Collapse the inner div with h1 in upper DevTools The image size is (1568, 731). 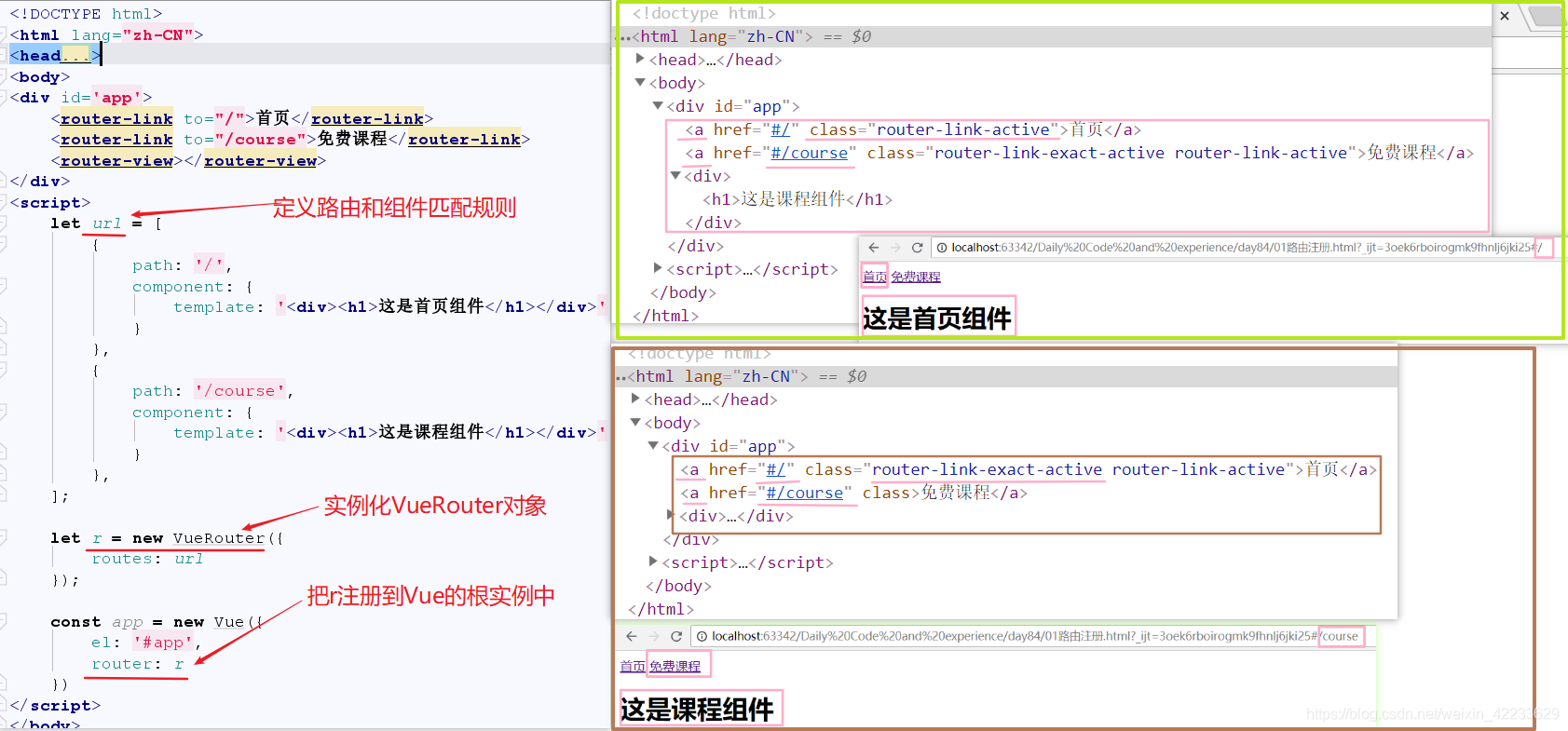pos(675,175)
